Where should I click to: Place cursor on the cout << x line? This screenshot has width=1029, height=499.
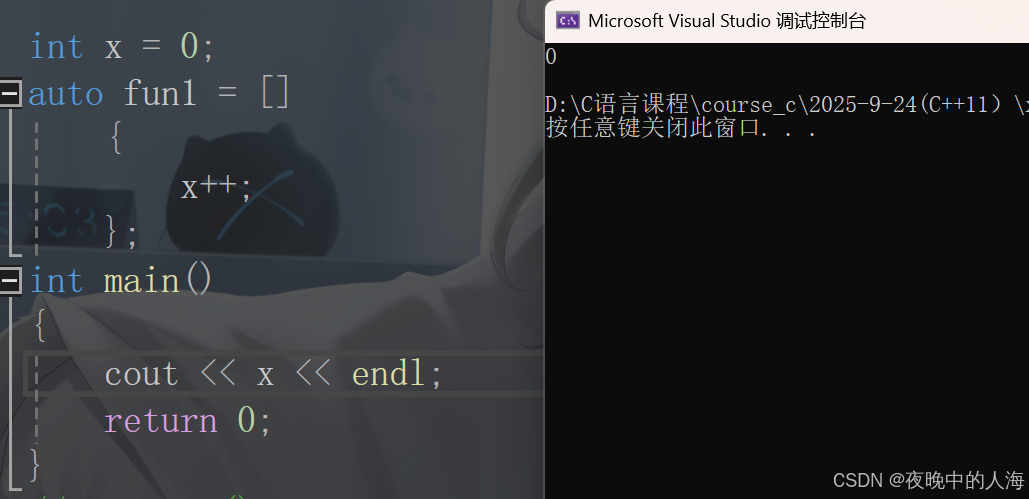click(284, 374)
